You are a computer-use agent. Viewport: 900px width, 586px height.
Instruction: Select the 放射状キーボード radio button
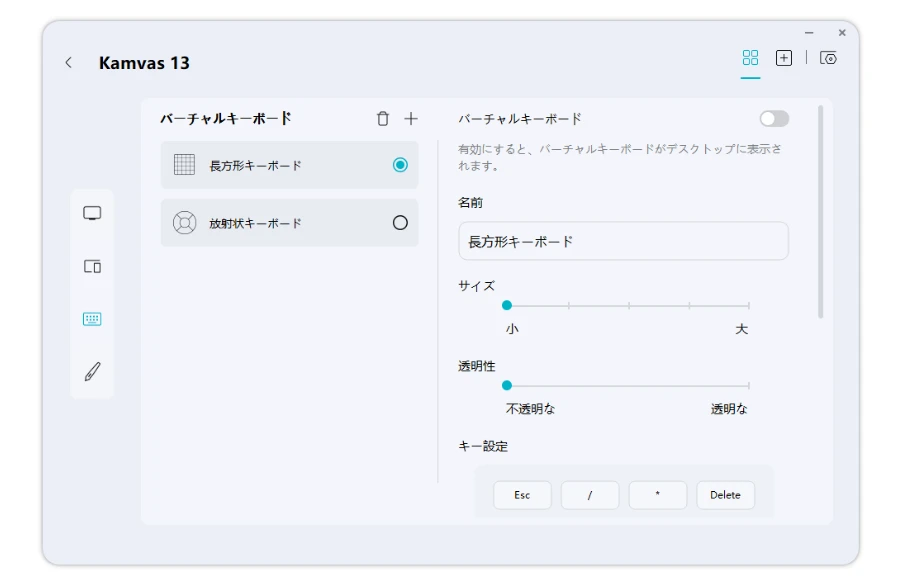[x=400, y=223]
